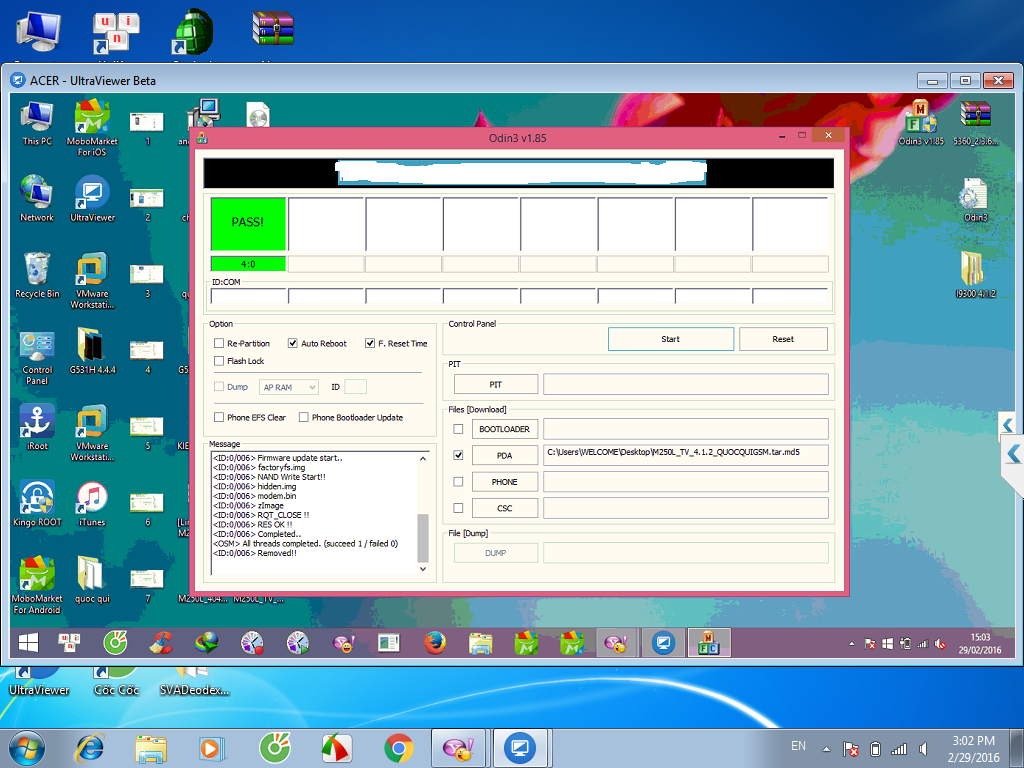
Task: Select the G531H 4.4.4 folder
Action: pos(92,351)
